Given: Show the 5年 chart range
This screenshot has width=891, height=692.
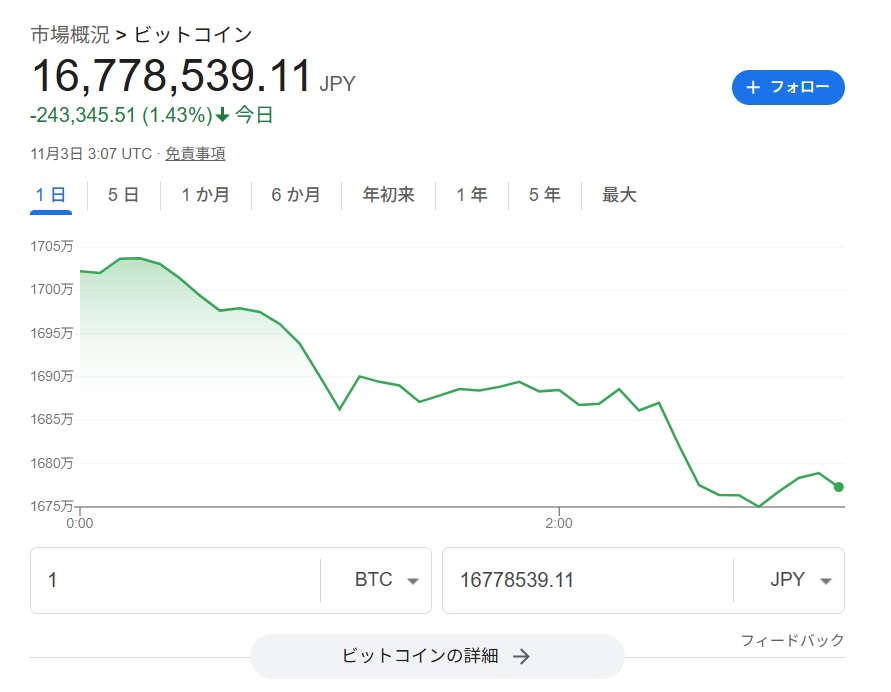Looking at the screenshot, I should [545, 195].
